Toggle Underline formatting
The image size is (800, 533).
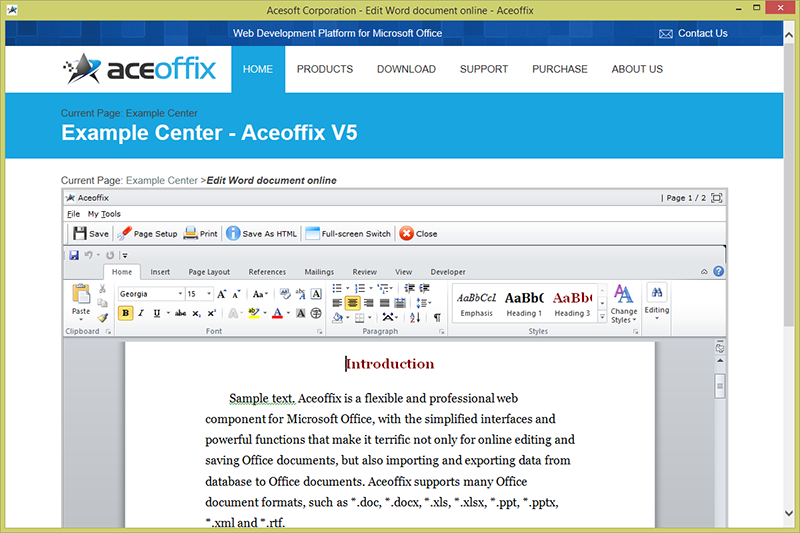[157, 313]
